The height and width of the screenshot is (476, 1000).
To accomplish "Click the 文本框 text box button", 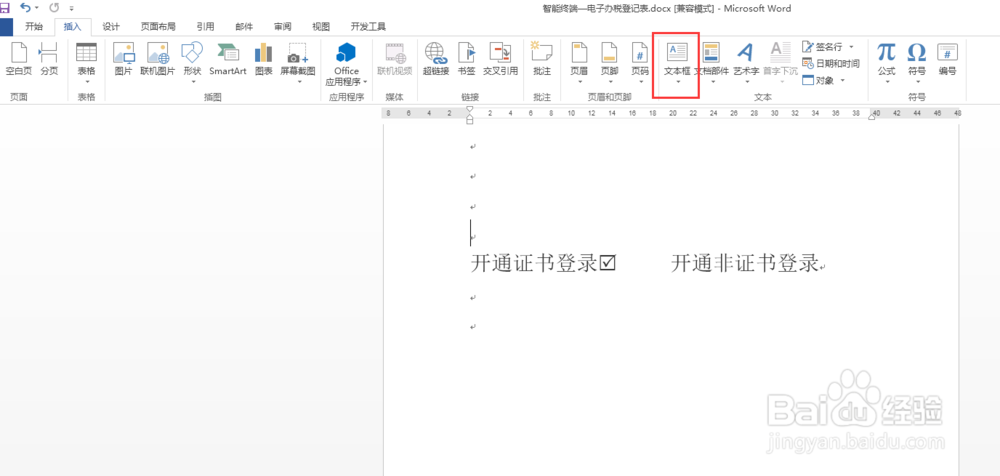I will coord(677,63).
